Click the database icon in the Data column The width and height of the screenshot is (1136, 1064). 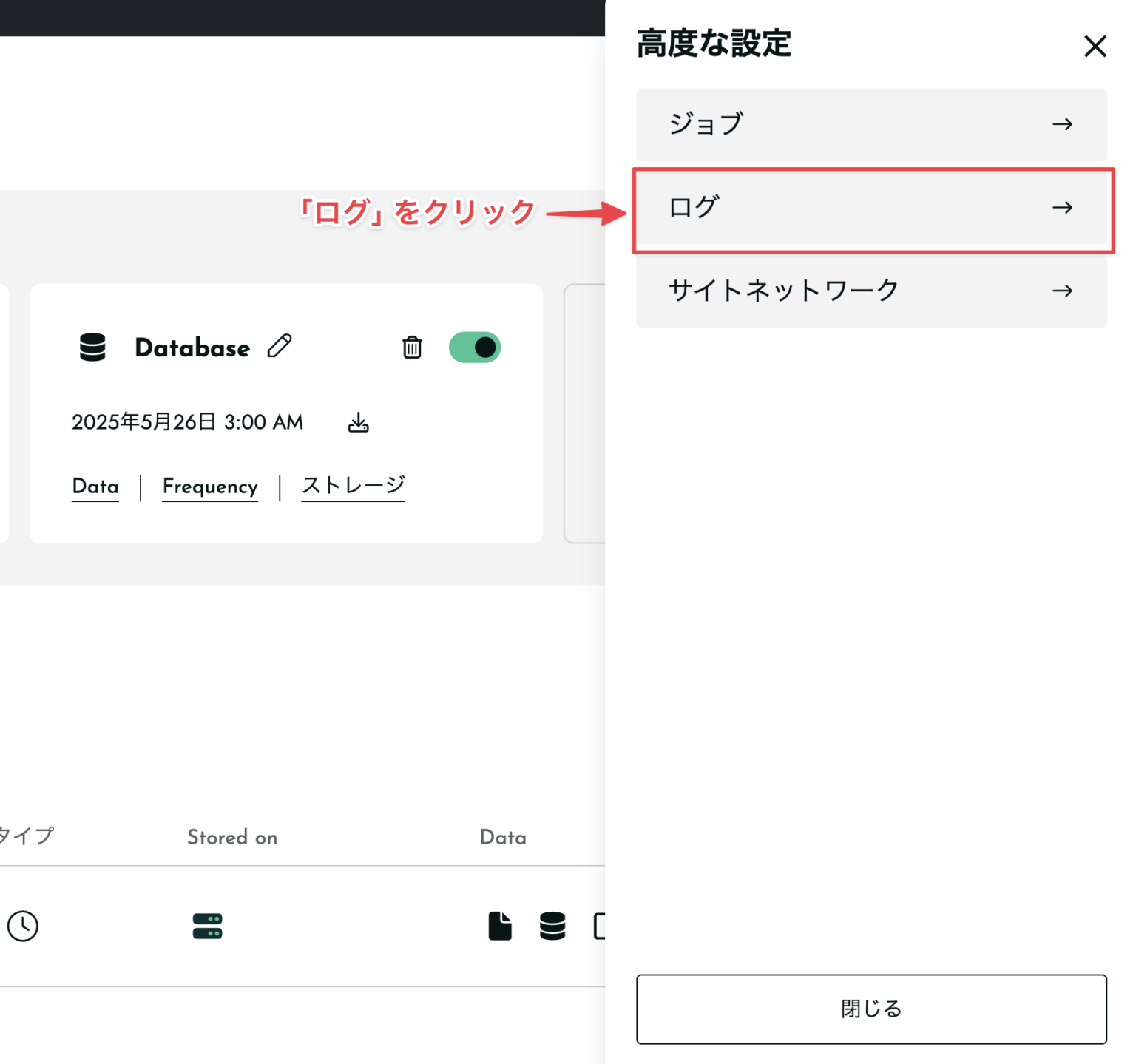[x=552, y=926]
